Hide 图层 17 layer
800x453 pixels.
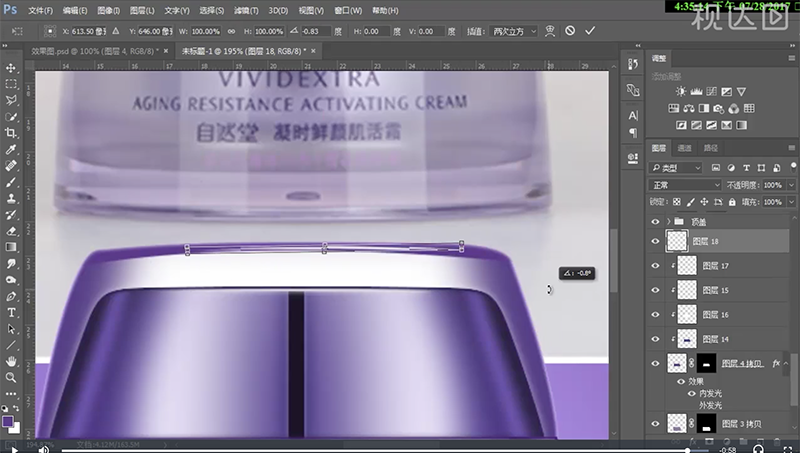[x=656, y=266]
